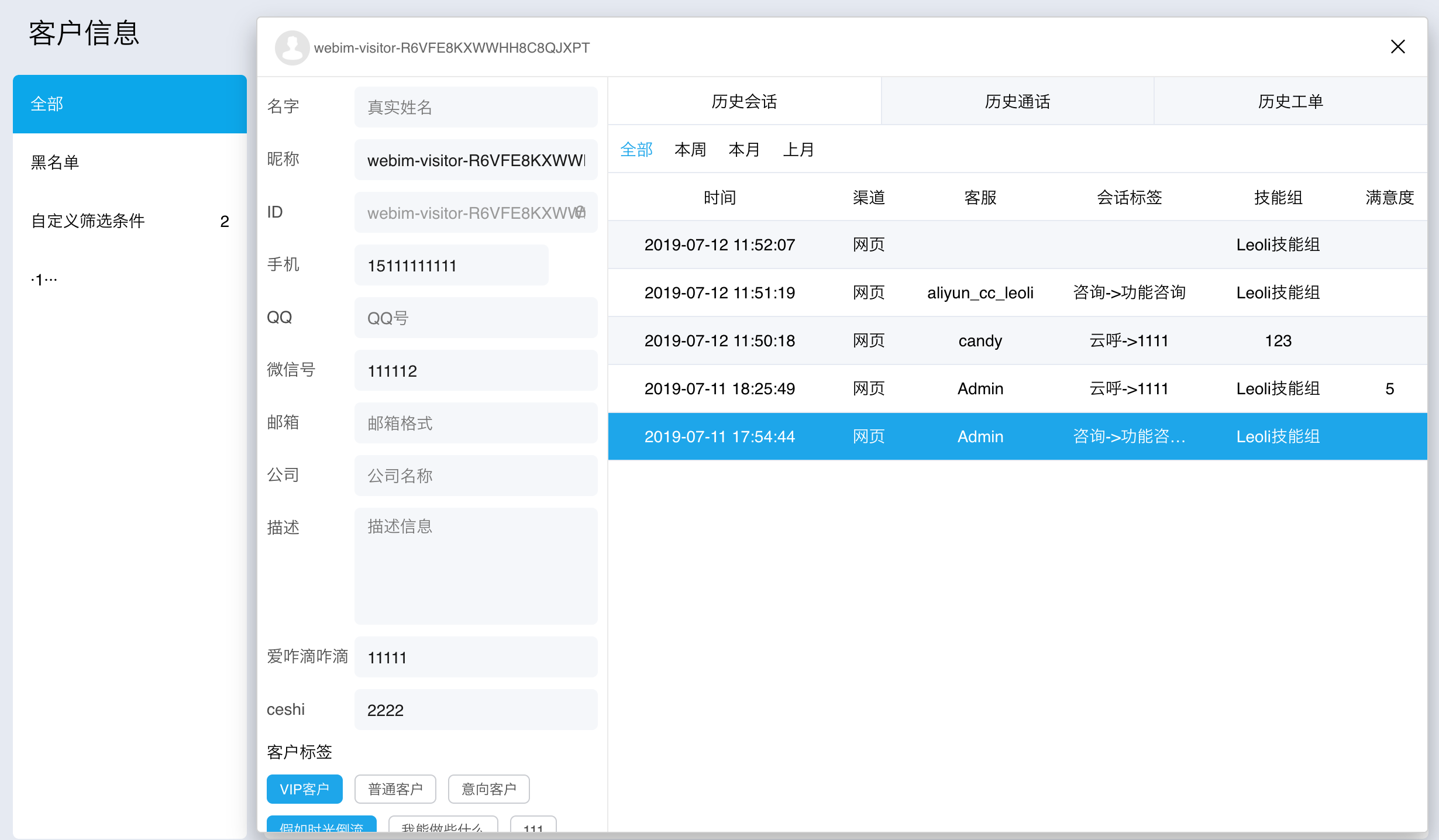Toggle the 普通客户 customer tag
Image resolution: width=1439 pixels, height=840 pixels.
tap(395, 789)
